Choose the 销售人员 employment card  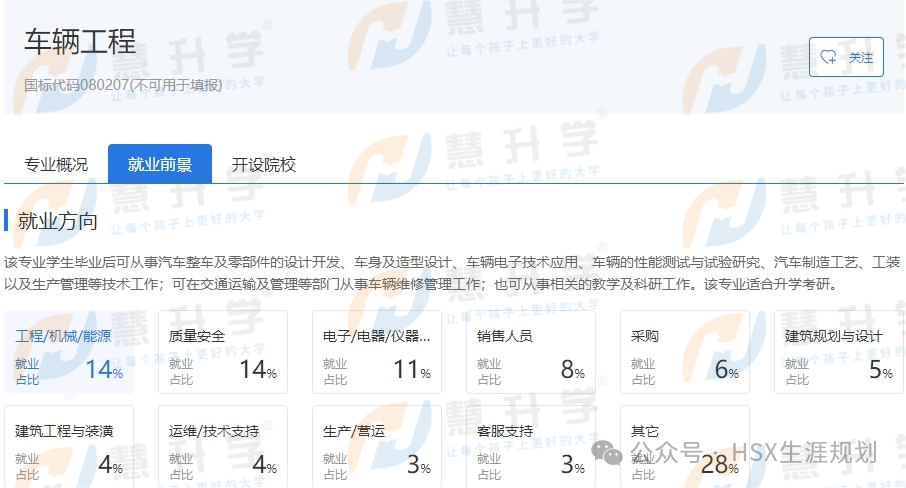(x=531, y=352)
